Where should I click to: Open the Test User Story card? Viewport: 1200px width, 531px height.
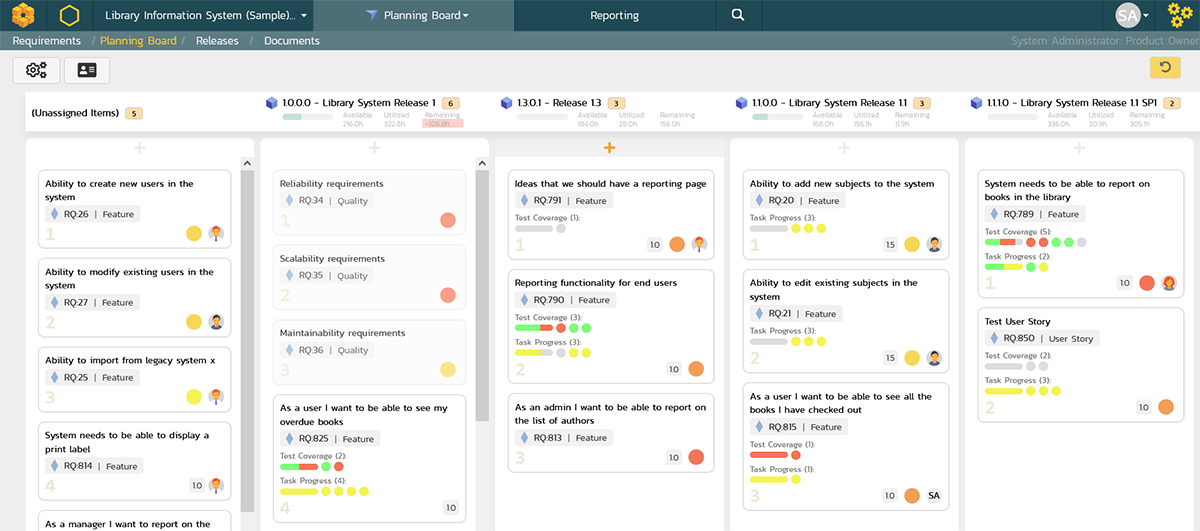[1079, 367]
